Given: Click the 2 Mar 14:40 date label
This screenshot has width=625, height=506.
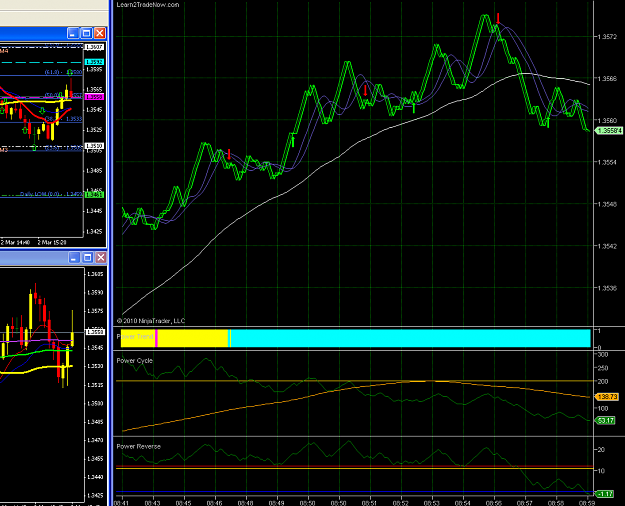Looking at the screenshot, I should coord(15,242).
